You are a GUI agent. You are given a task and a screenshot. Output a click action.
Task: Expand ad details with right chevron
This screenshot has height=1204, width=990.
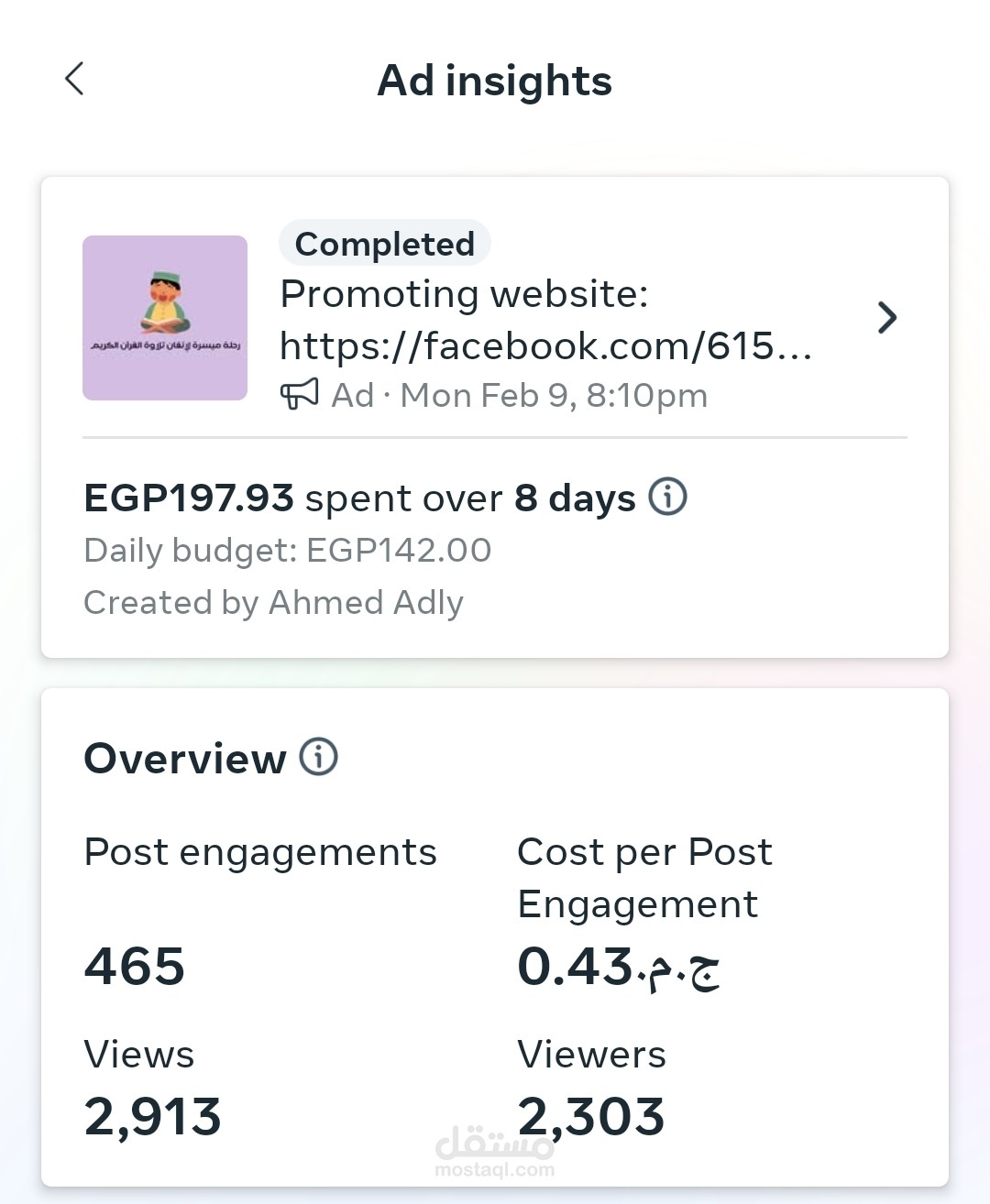pos(886,318)
